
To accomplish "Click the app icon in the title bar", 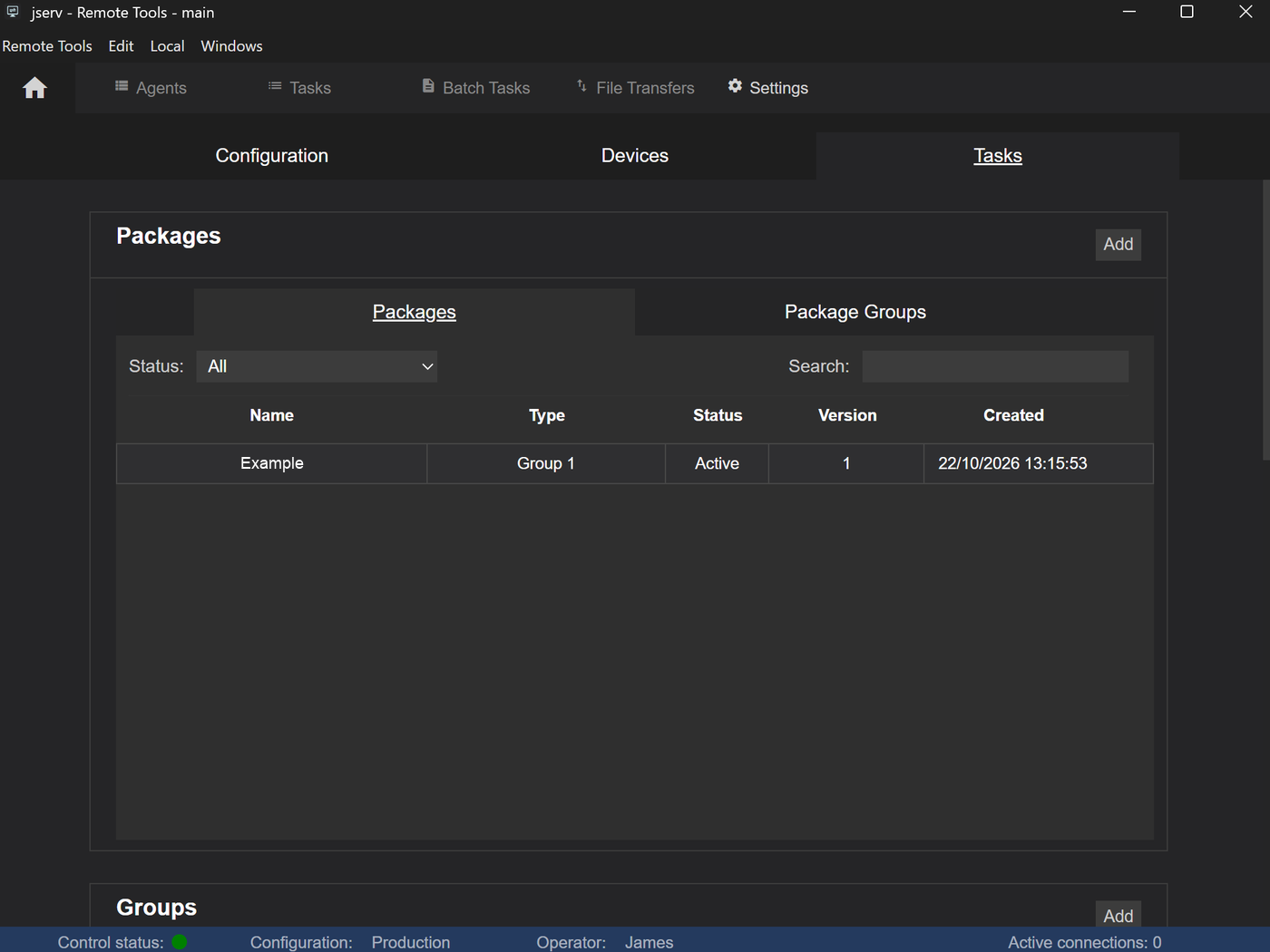I will pyautogui.click(x=13, y=12).
